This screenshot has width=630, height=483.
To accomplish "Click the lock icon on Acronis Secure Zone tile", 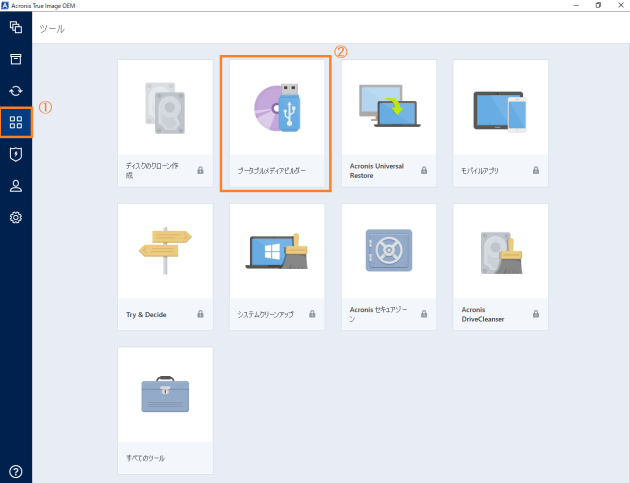I will [x=424, y=314].
